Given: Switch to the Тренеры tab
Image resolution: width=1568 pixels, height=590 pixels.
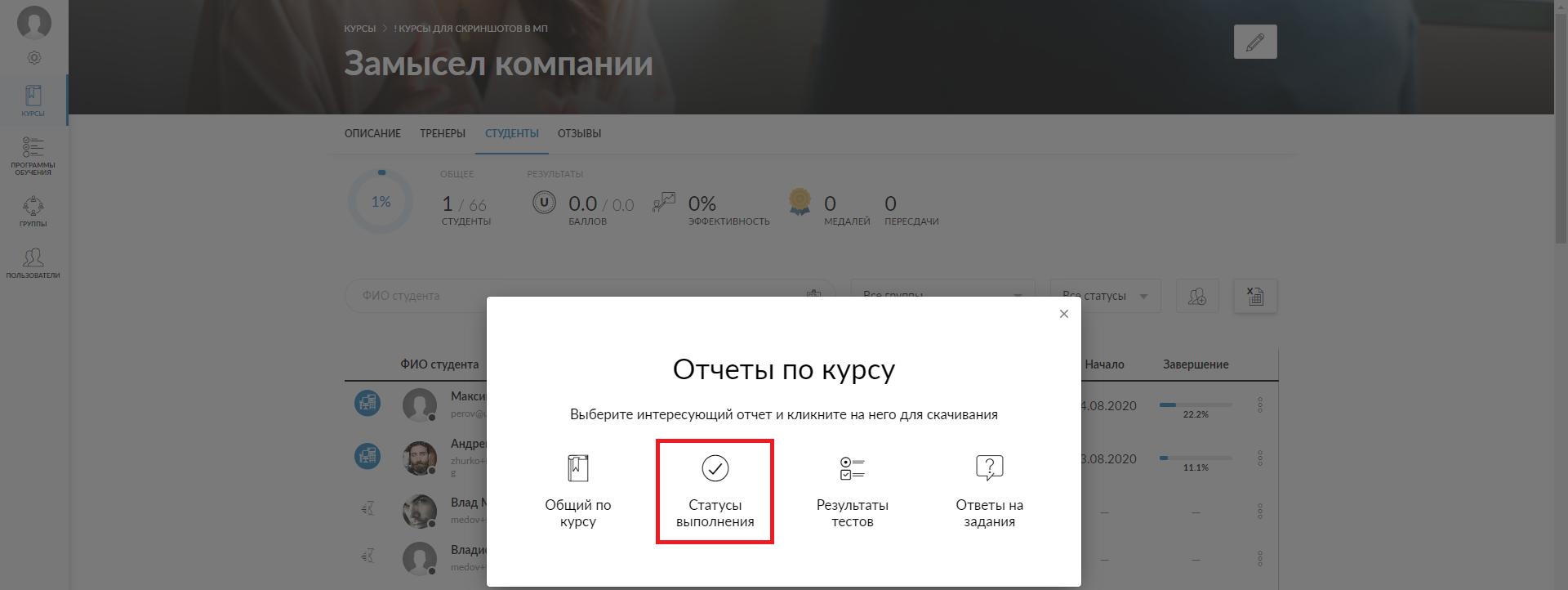Looking at the screenshot, I should [443, 133].
